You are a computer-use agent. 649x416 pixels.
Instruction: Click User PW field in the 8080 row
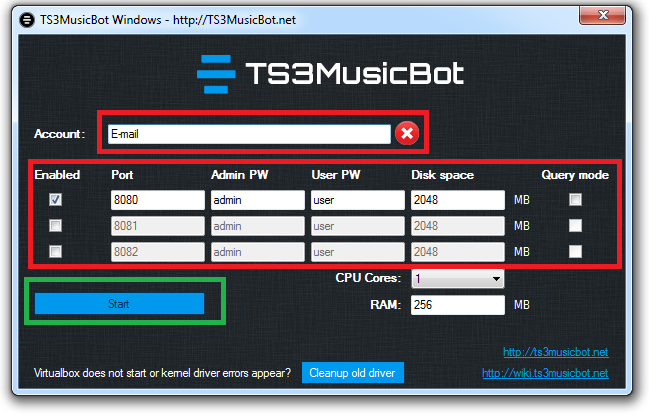(358, 200)
